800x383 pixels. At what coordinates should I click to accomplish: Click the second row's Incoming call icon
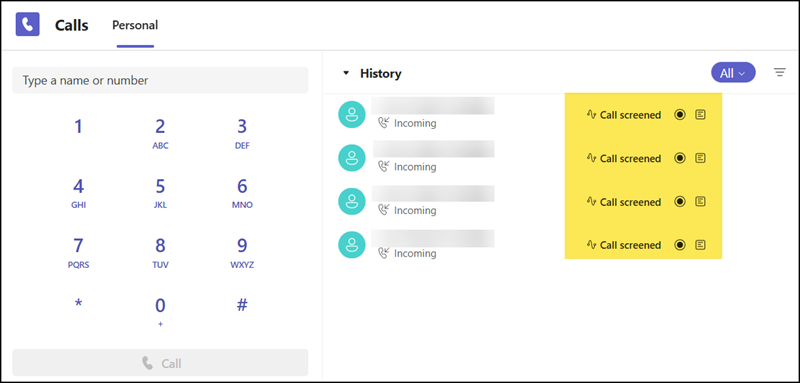(383, 166)
